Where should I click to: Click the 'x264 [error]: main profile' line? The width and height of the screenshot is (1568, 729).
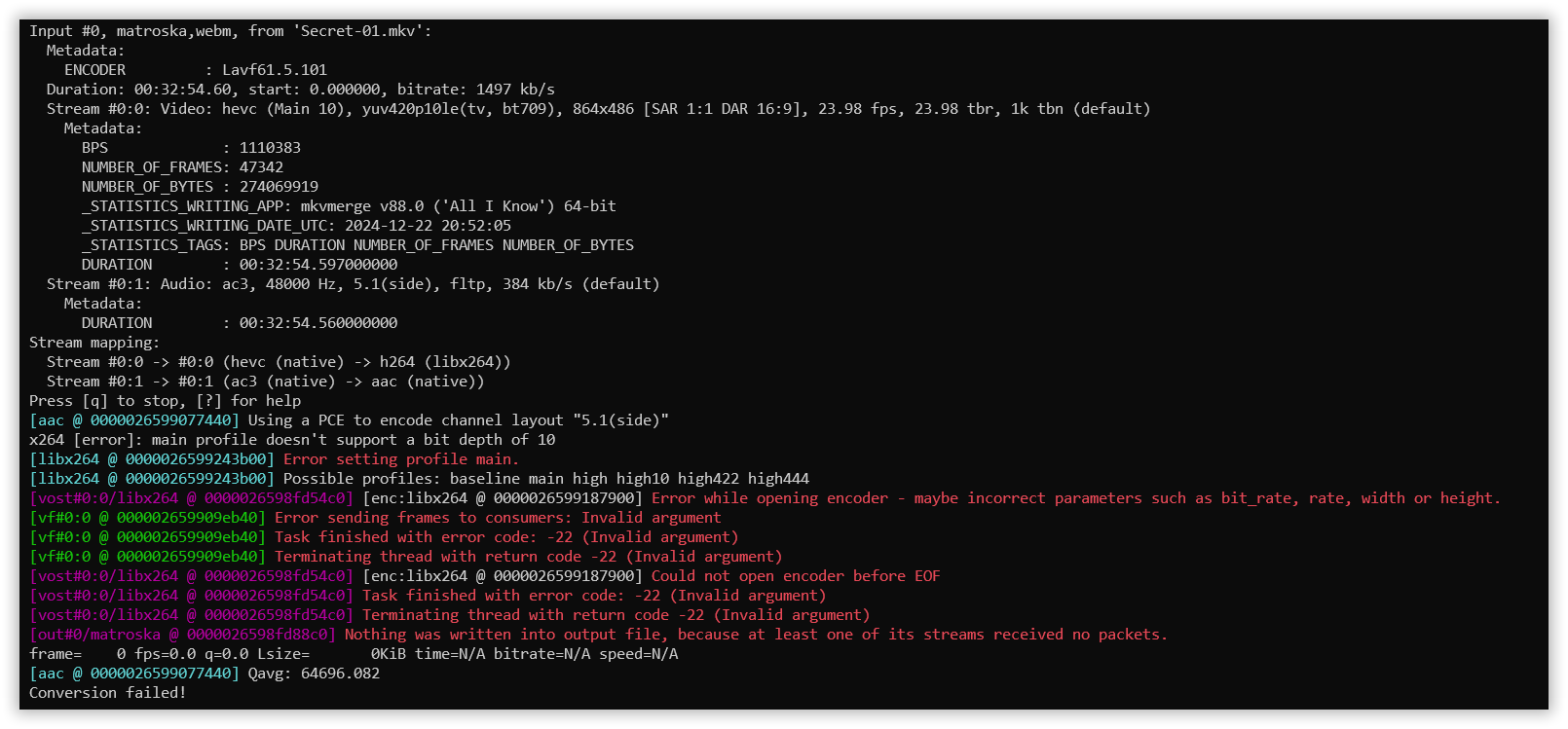click(x=292, y=440)
